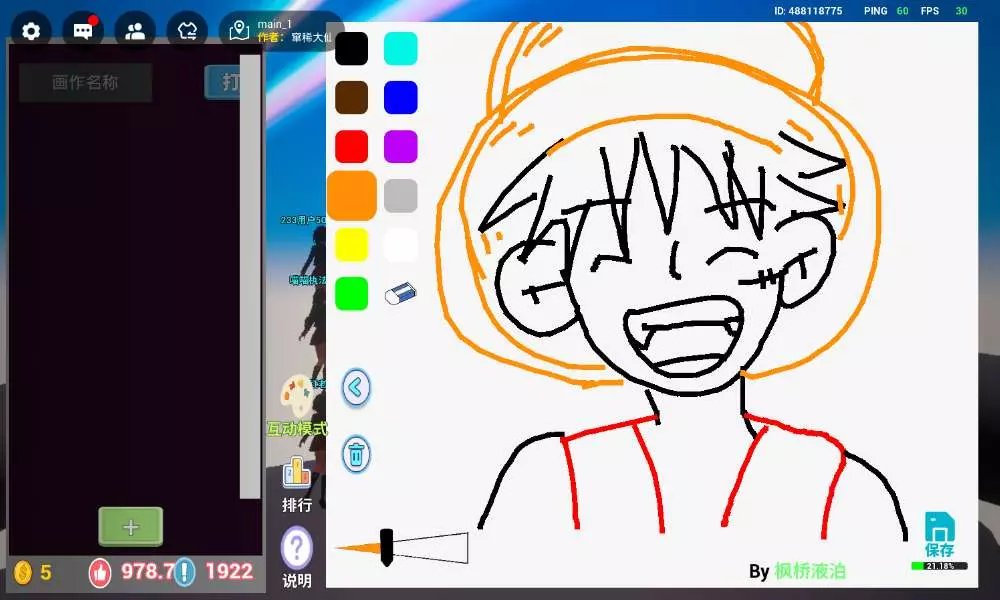Click the 978.7 likes count
The height and width of the screenshot is (600, 1000).
[x=148, y=571]
